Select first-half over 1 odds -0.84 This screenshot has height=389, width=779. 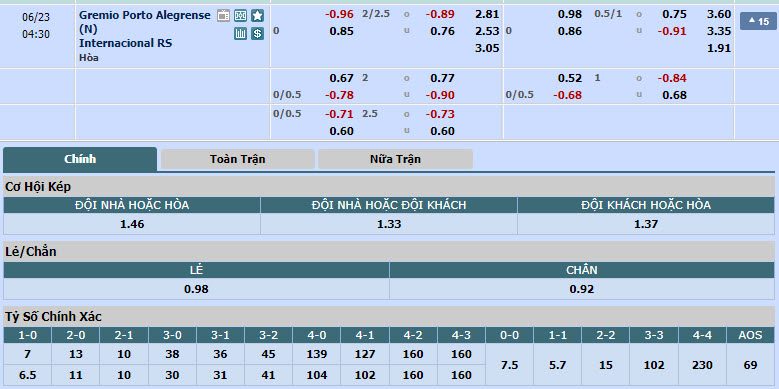[672, 78]
